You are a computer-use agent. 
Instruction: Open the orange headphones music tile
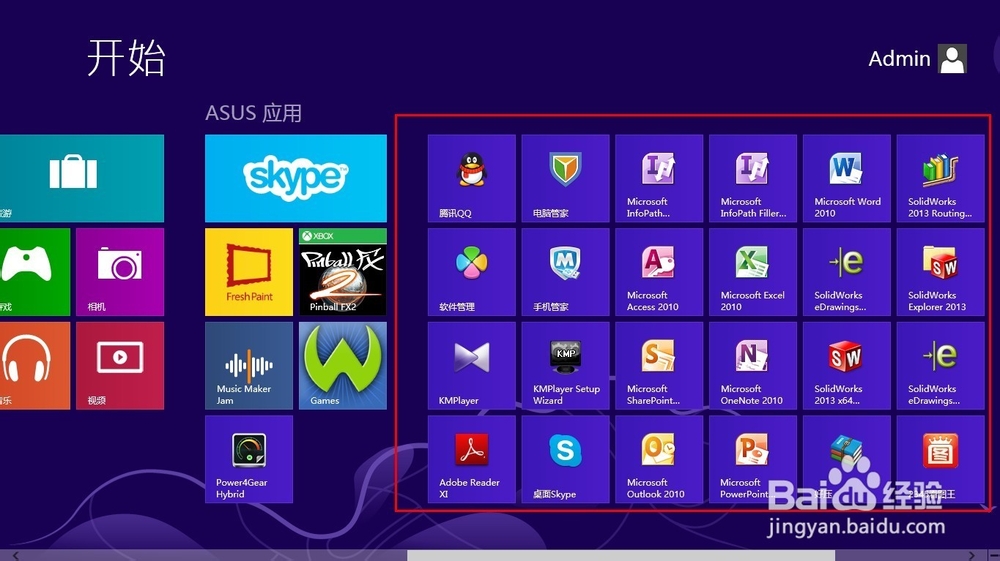coord(35,365)
